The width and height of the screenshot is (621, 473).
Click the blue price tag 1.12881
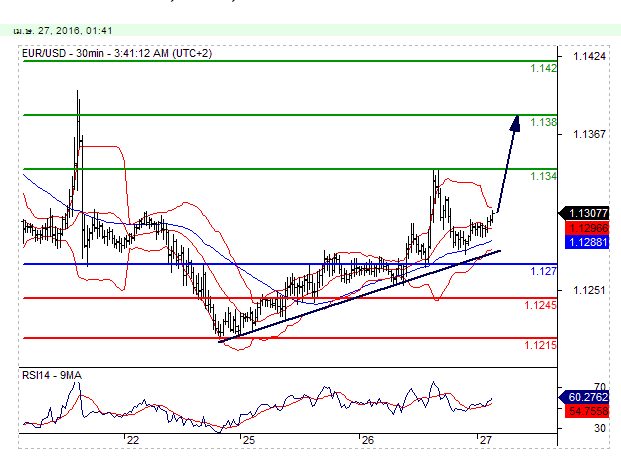(587, 242)
